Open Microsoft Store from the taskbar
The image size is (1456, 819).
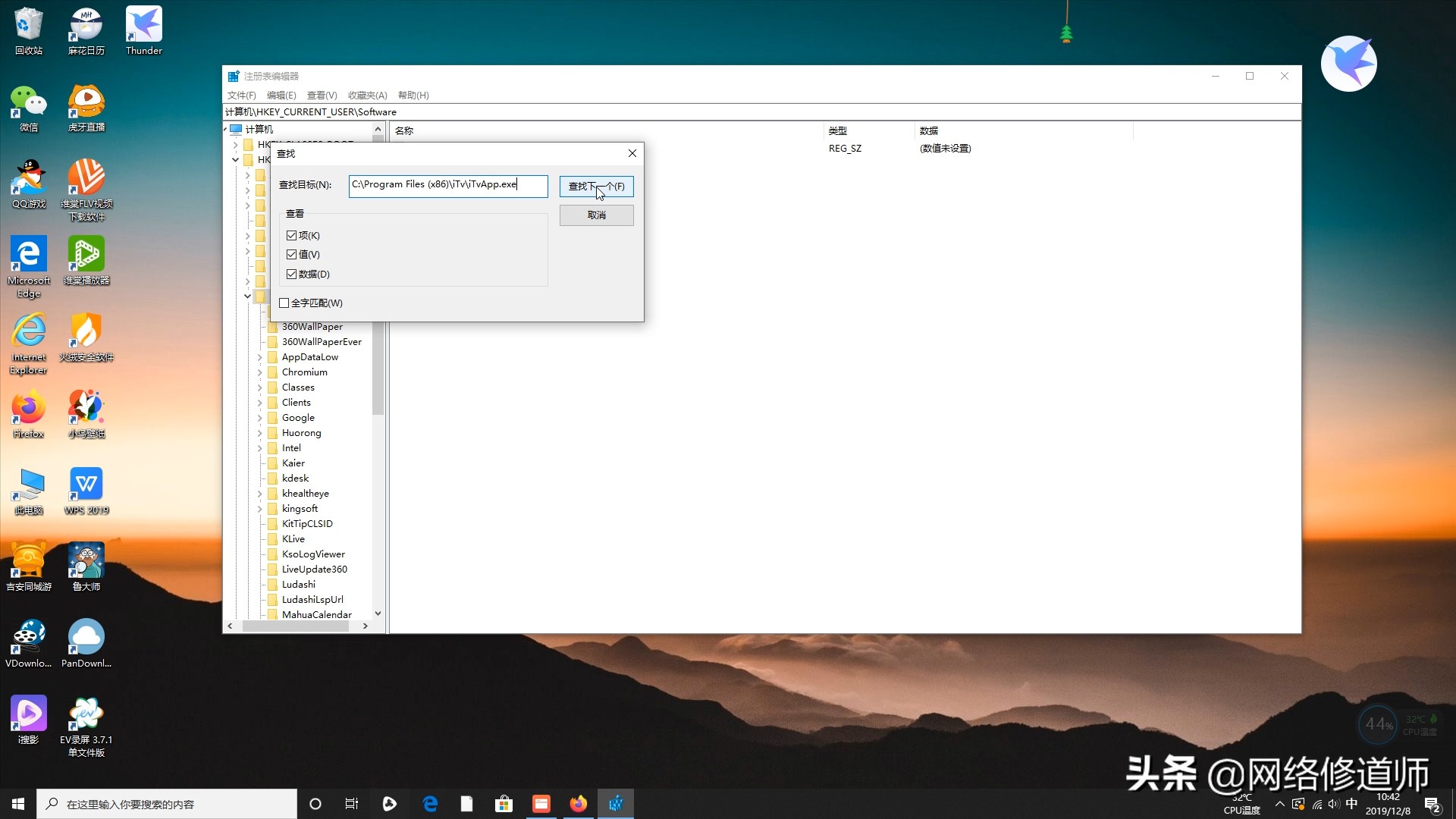(x=504, y=803)
